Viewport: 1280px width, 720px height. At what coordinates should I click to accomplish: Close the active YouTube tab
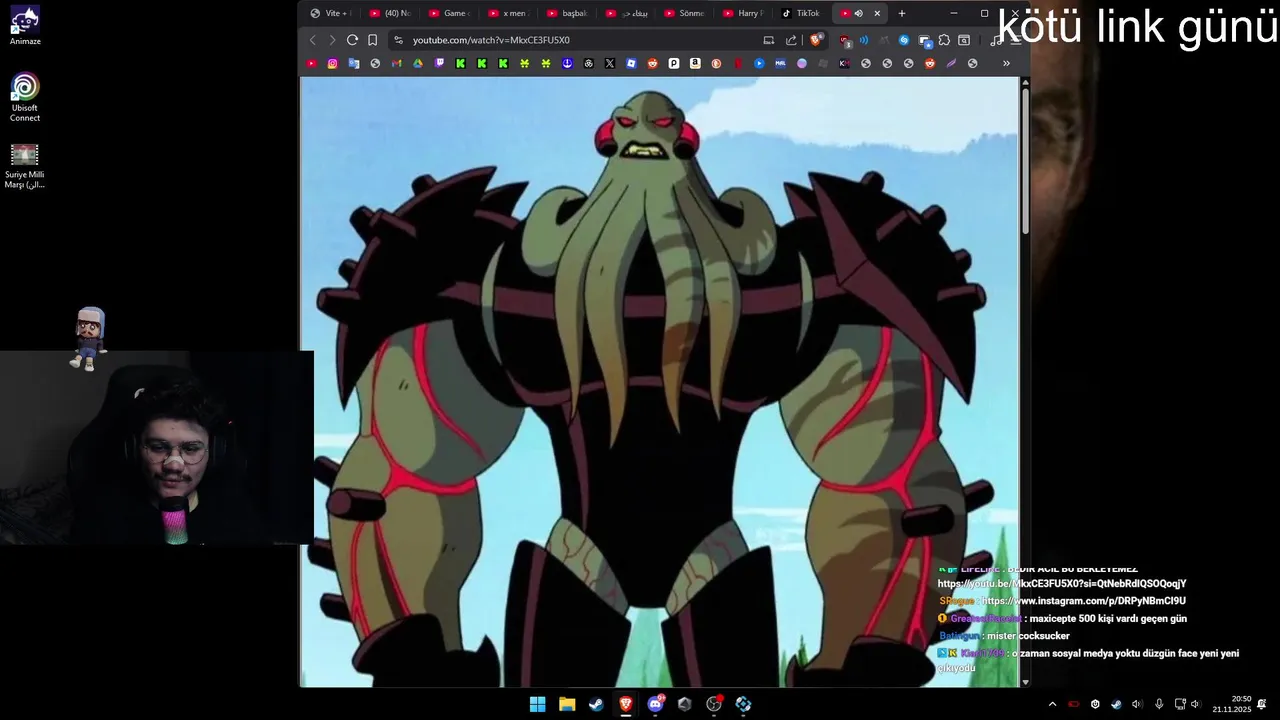[877, 13]
